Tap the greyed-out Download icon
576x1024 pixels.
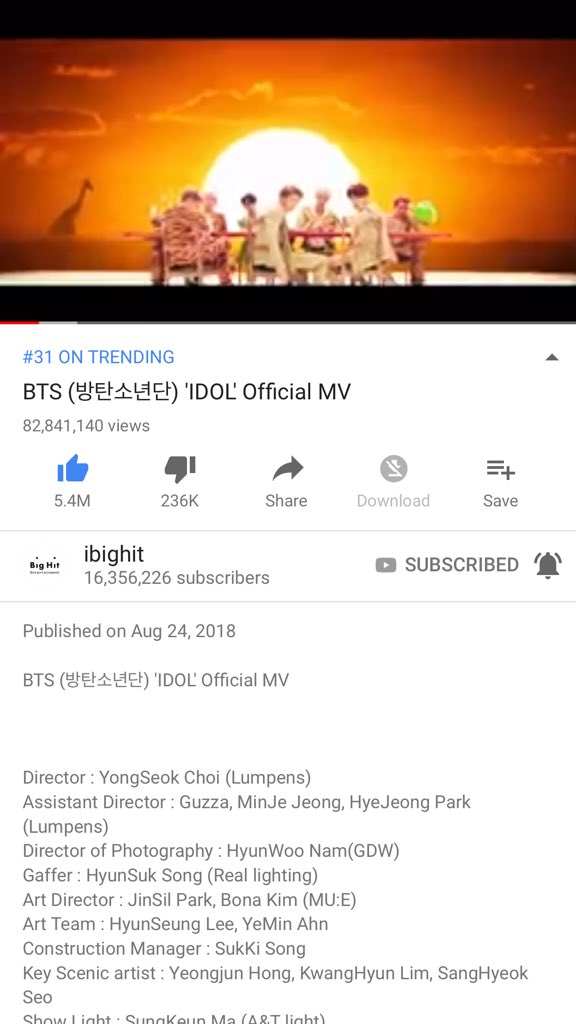394,468
